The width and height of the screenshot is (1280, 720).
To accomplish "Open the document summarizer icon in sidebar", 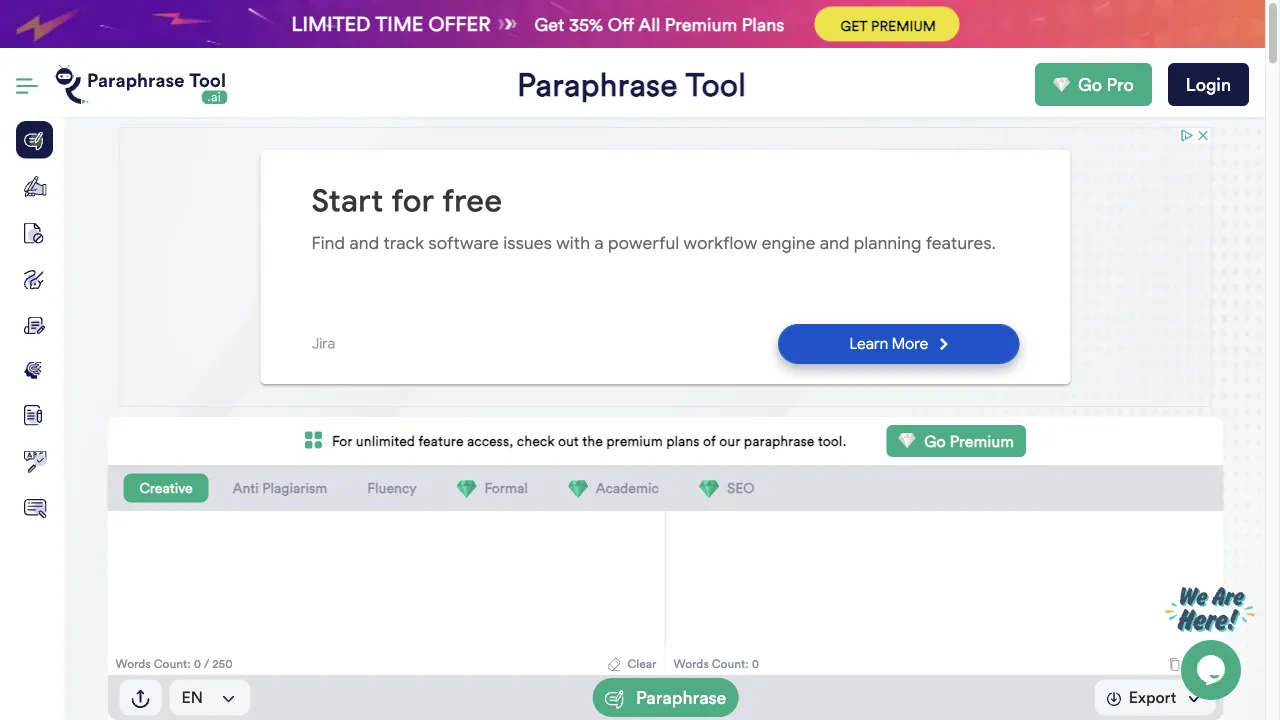I will pyautogui.click(x=34, y=415).
